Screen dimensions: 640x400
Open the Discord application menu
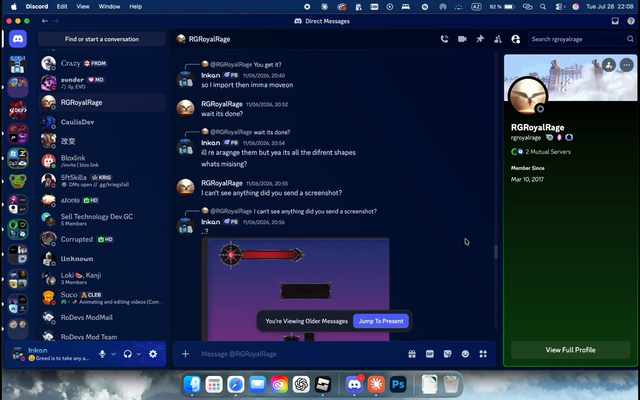37,7
